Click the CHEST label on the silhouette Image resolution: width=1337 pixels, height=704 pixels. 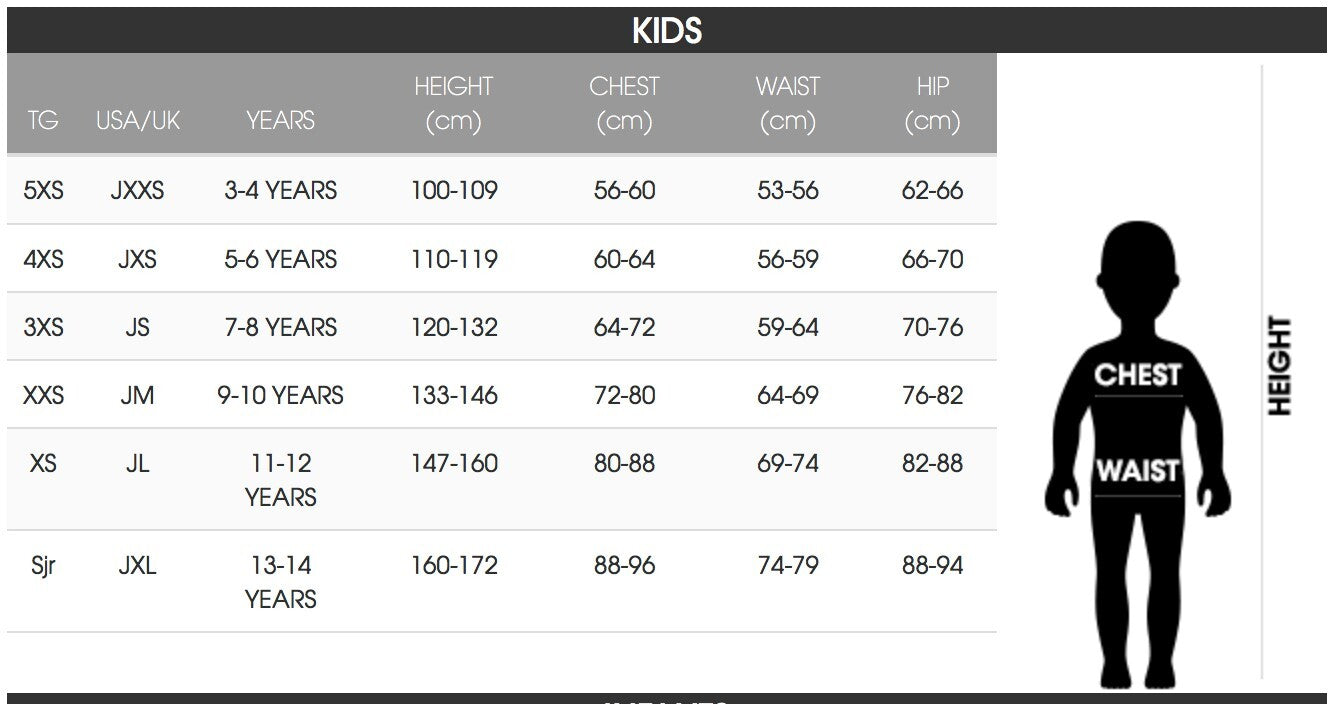[1137, 375]
